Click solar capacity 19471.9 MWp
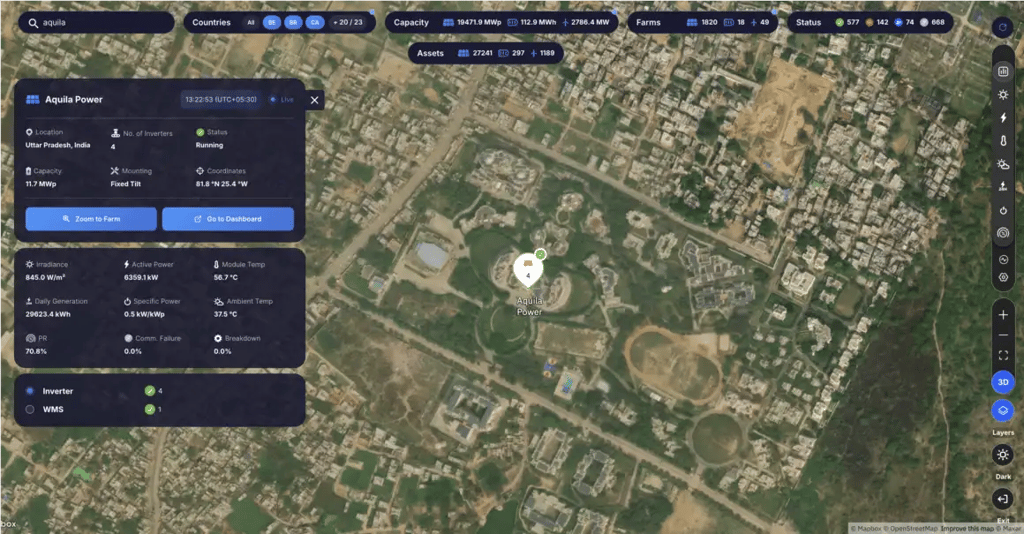 tap(472, 22)
